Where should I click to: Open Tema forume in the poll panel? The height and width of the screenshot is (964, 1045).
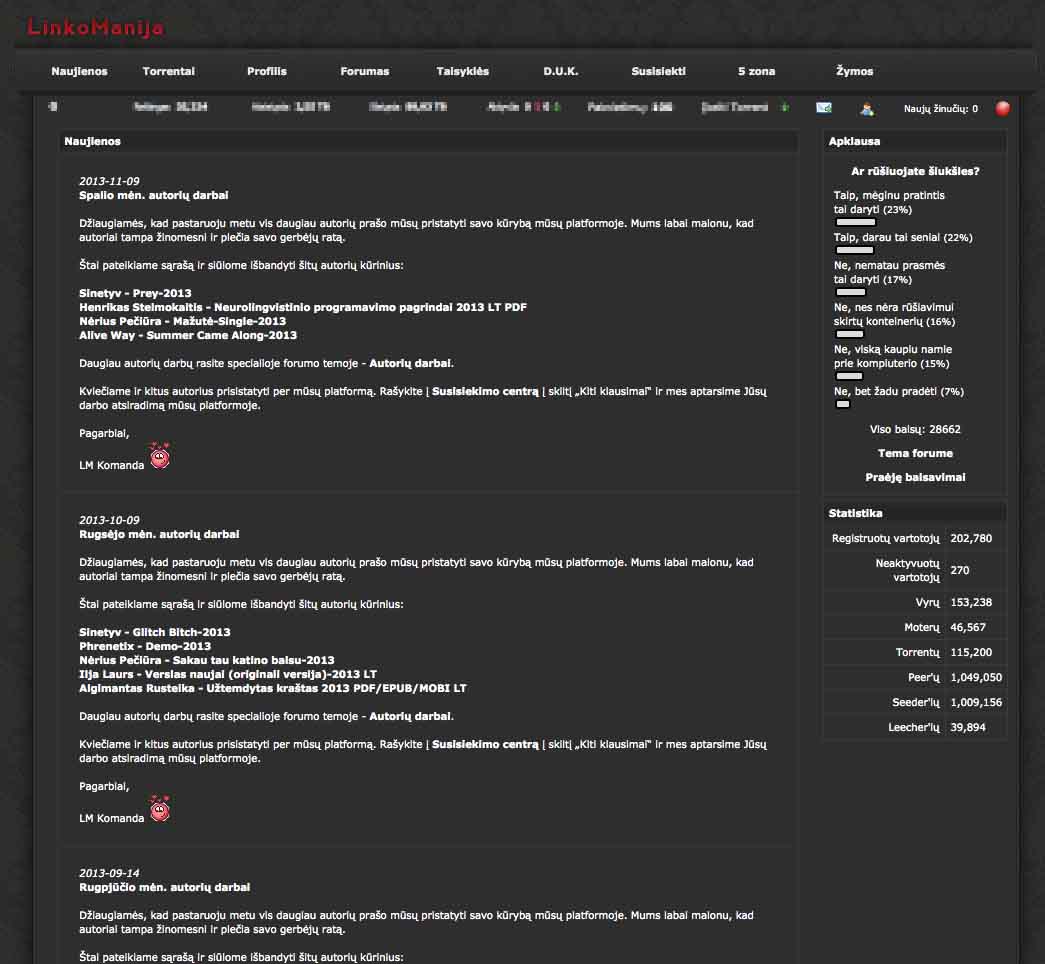pos(914,453)
